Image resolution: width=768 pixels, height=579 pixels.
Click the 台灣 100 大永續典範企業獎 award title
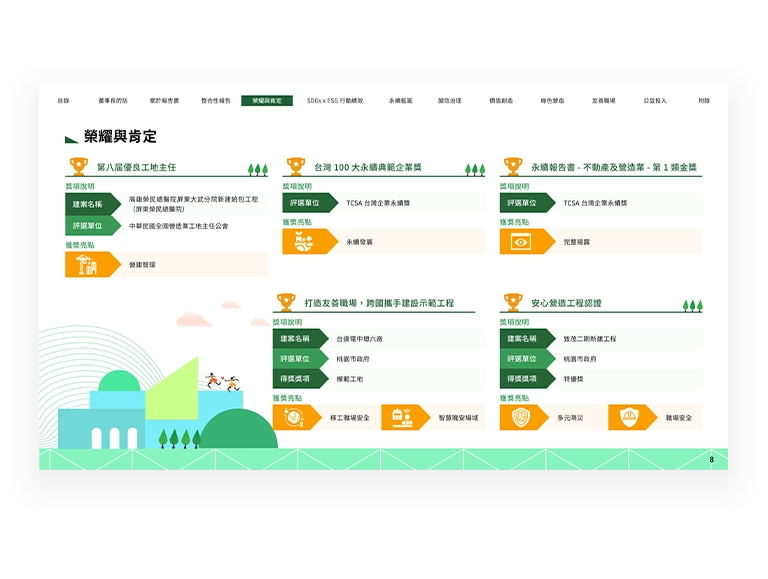point(368,167)
